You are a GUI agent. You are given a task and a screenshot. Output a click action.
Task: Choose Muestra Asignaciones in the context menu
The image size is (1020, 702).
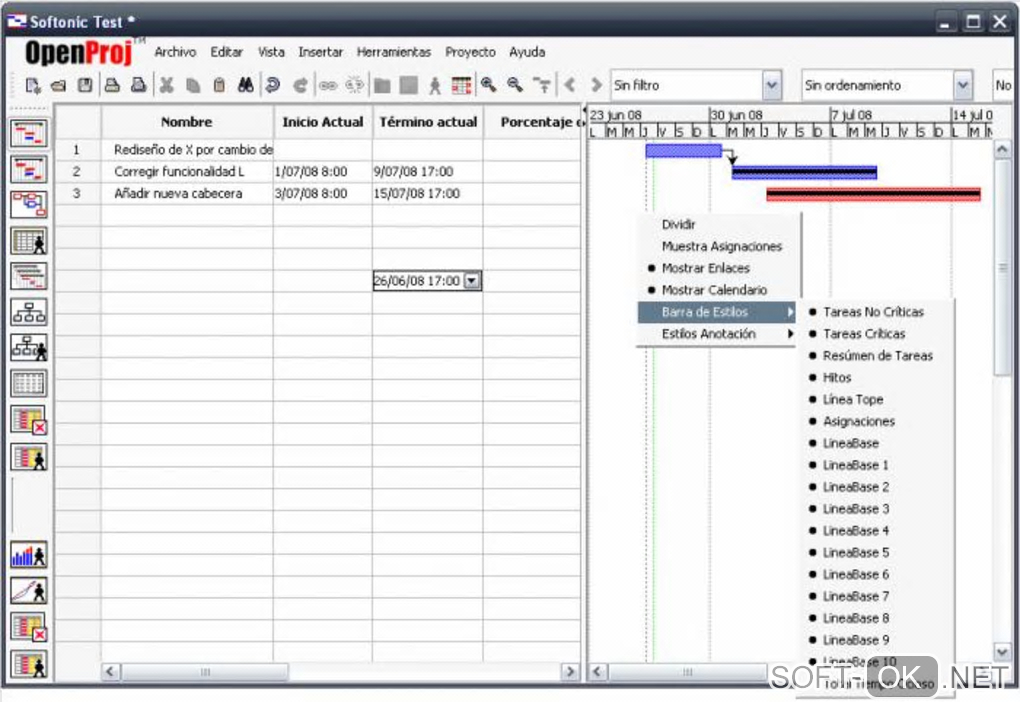716,247
